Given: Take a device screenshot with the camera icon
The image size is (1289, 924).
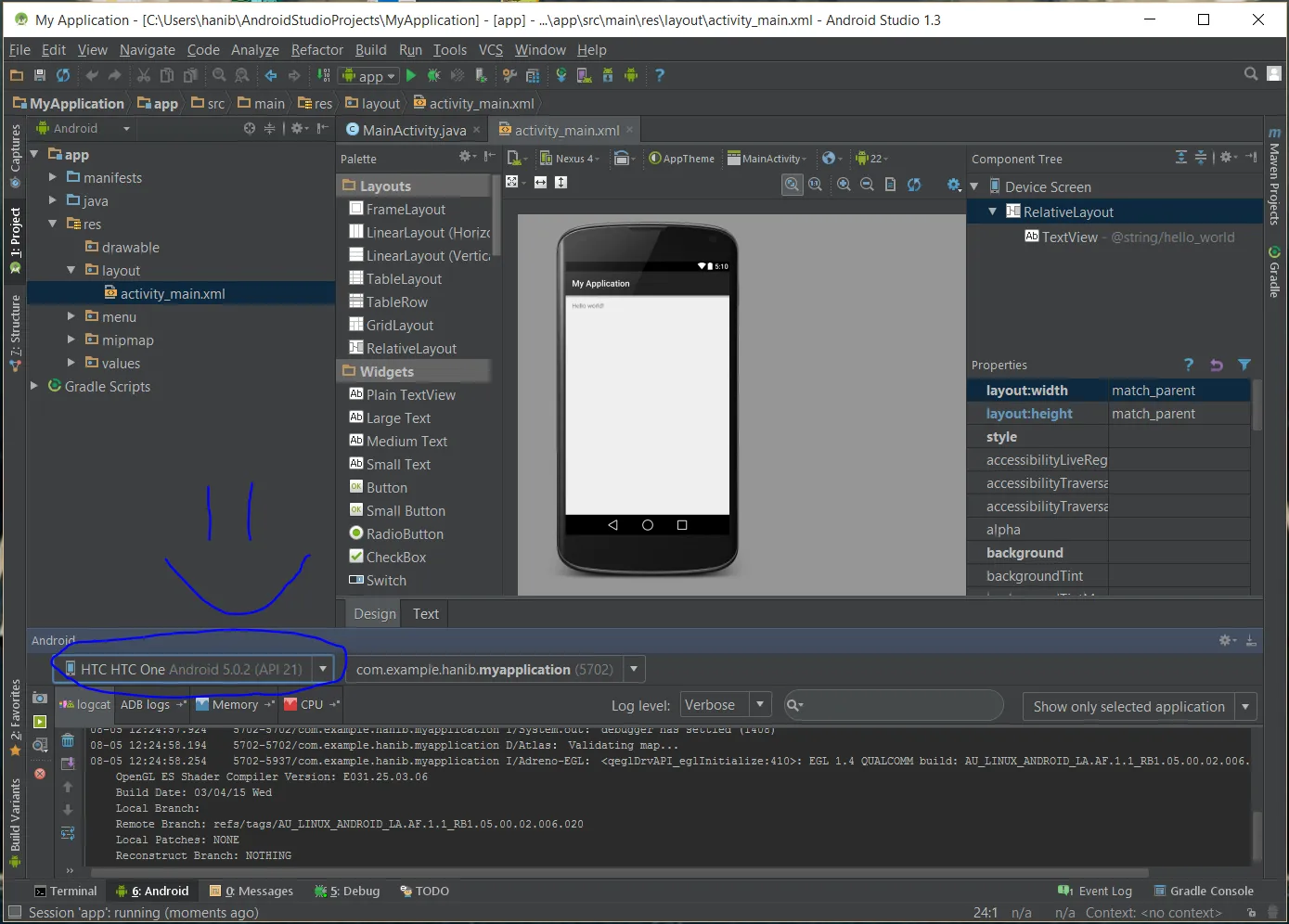Looking at the screenshot, I should pyautogui.click(x=40, y=699).
